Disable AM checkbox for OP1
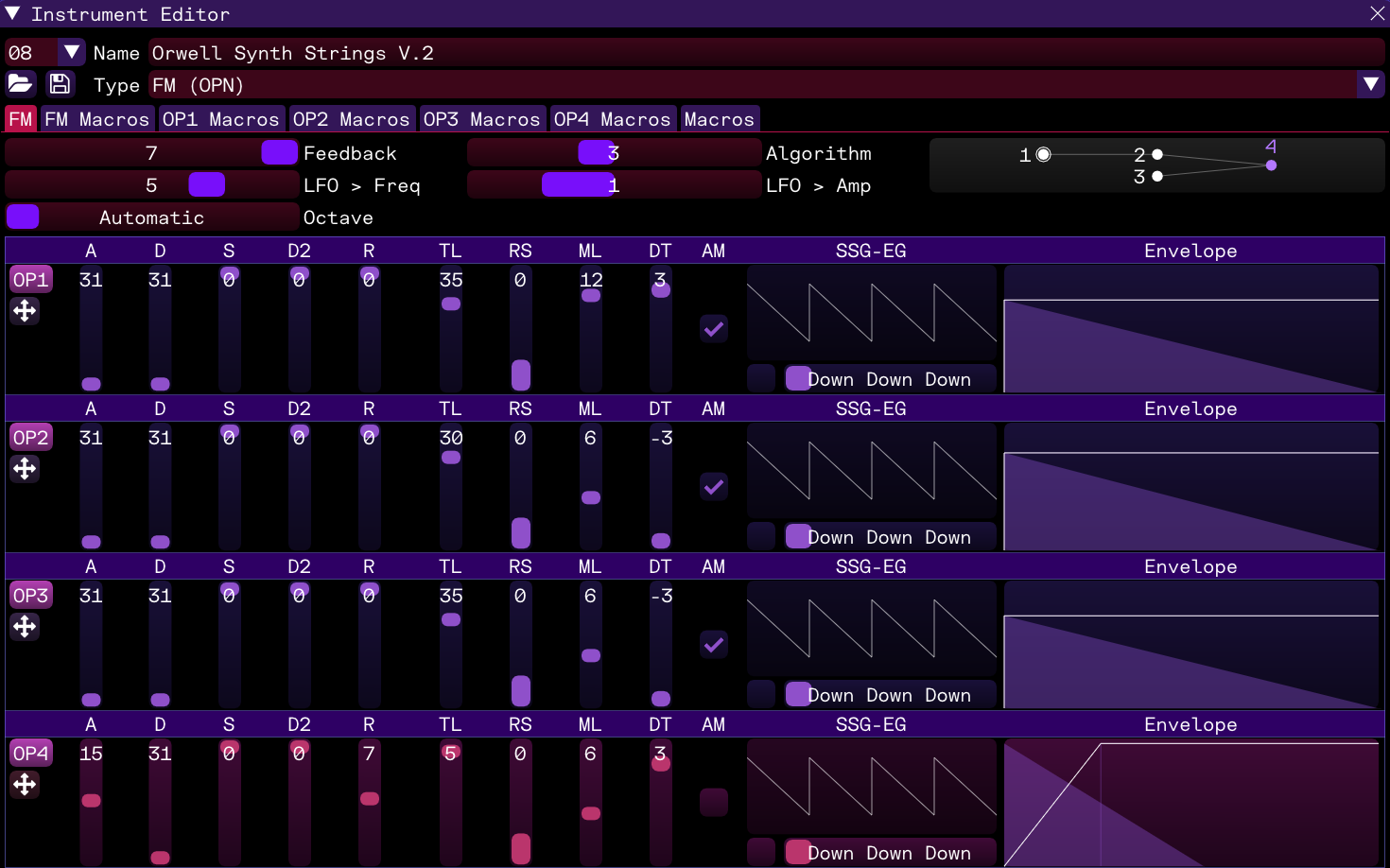This screenshot has height=868, width=1390. tap(714, 329)
